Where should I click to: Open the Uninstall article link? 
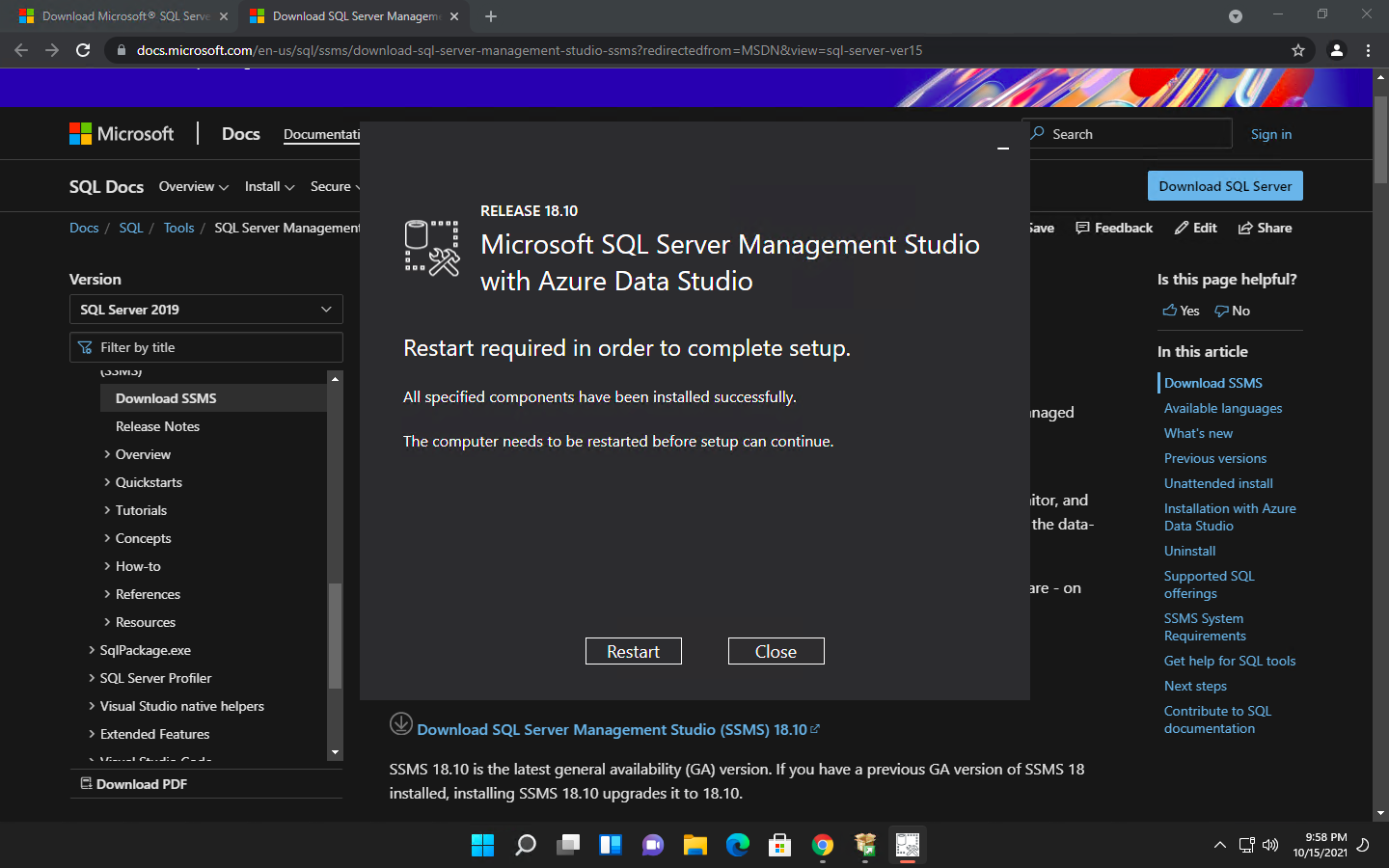click(x=1189, y=551)
